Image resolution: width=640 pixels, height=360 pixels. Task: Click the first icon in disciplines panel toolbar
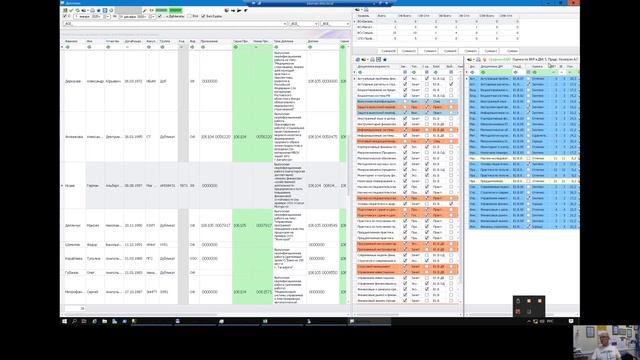pos(358,60)
